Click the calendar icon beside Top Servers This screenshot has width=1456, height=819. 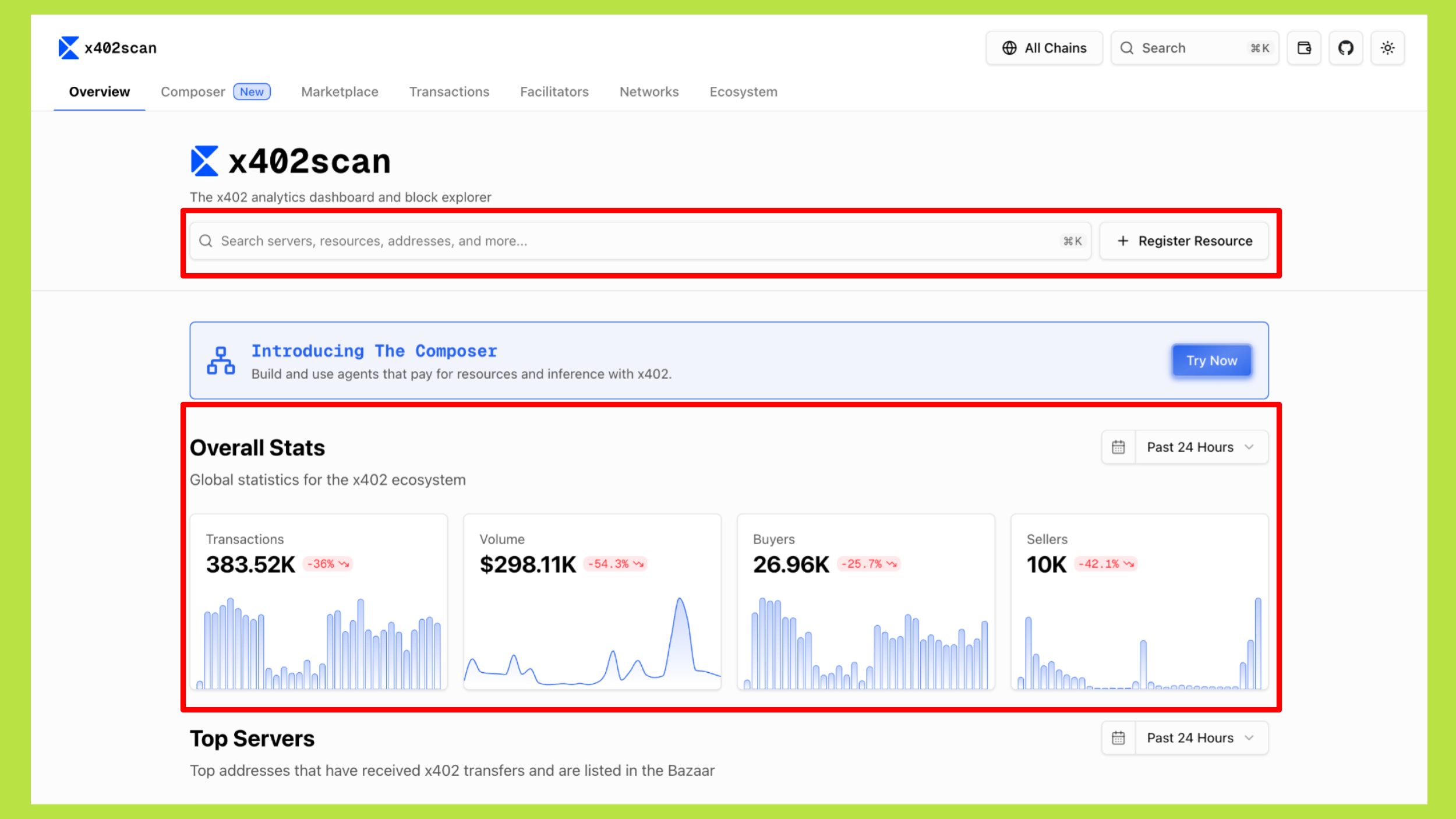coord(1118,738)
